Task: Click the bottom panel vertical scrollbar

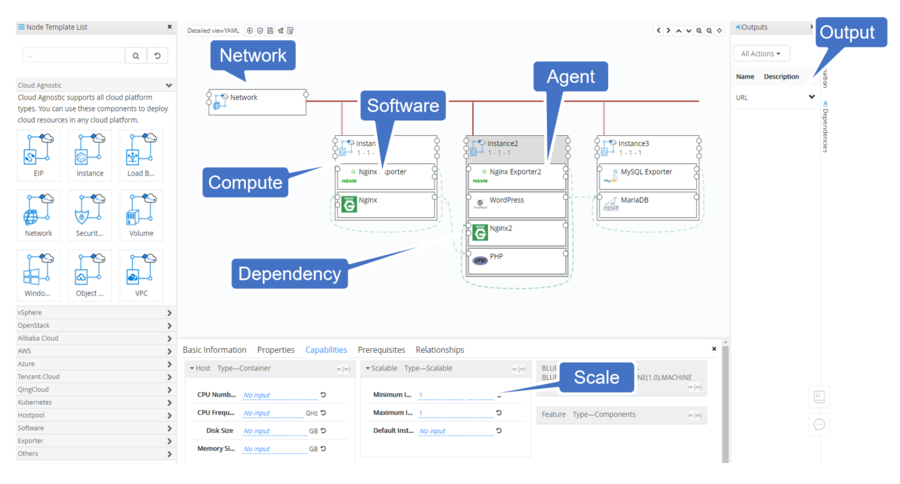Action: (726, 402)
